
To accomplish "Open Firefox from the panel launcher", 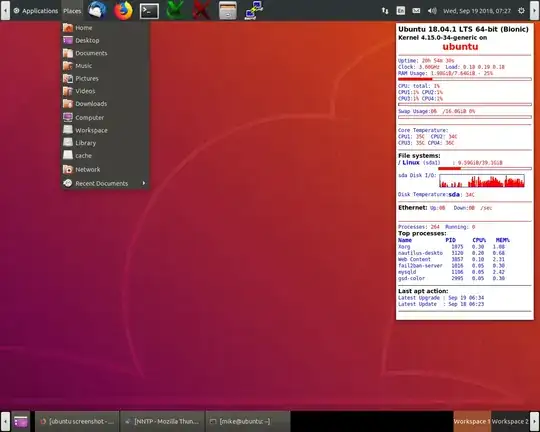I will [123, 10].
